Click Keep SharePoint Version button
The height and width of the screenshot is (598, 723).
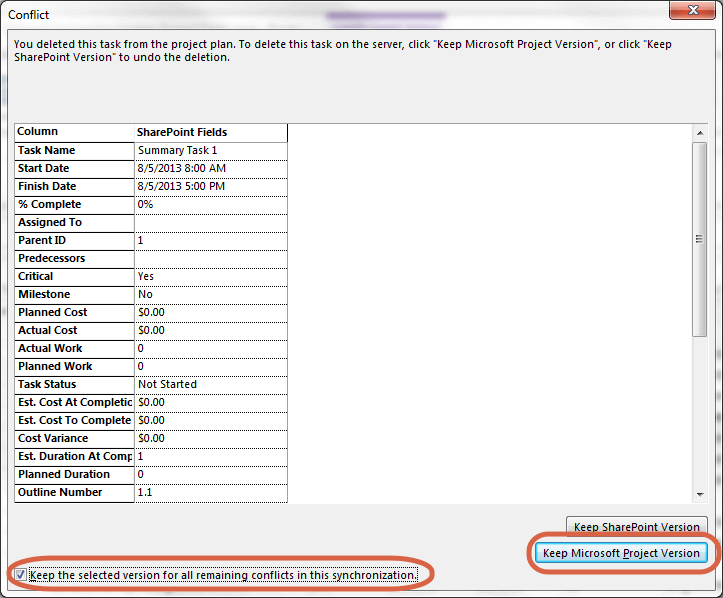[636, 527]
